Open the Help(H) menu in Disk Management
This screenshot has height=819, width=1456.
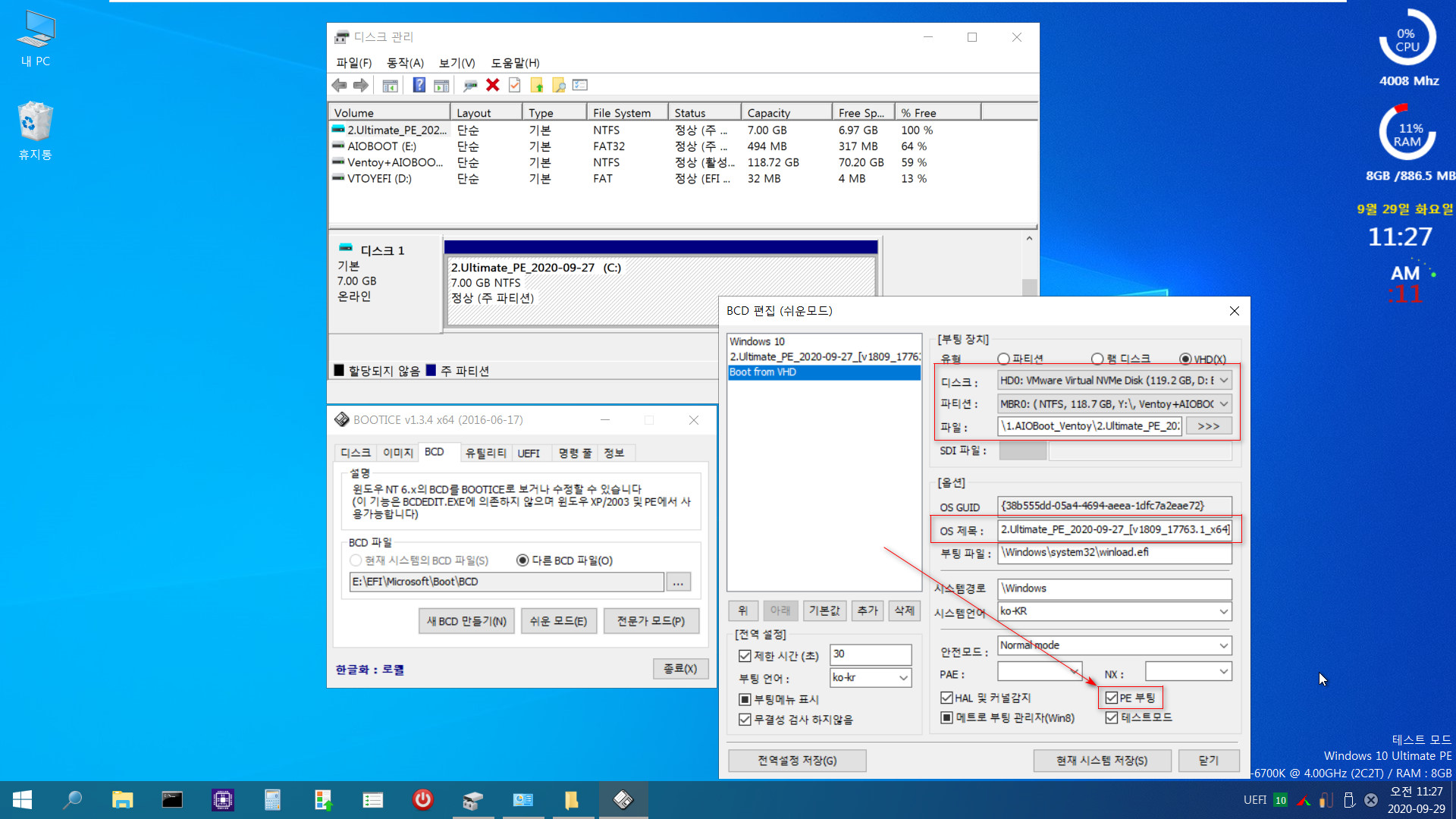[x=515, y=63]
